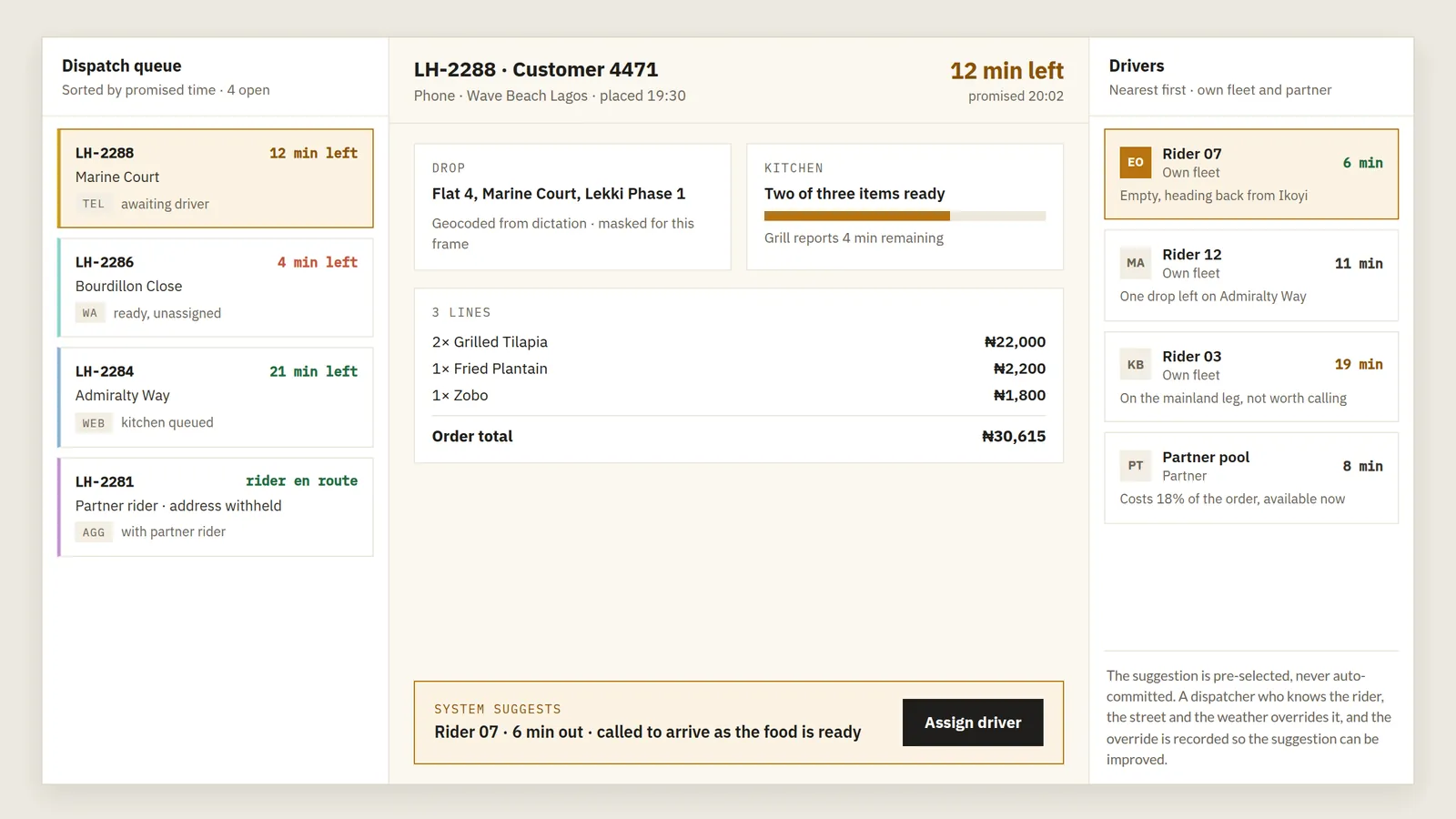Screen dimensions: 1456x819
Task: Choose the Partner pool driver option
Action: 1251,478
